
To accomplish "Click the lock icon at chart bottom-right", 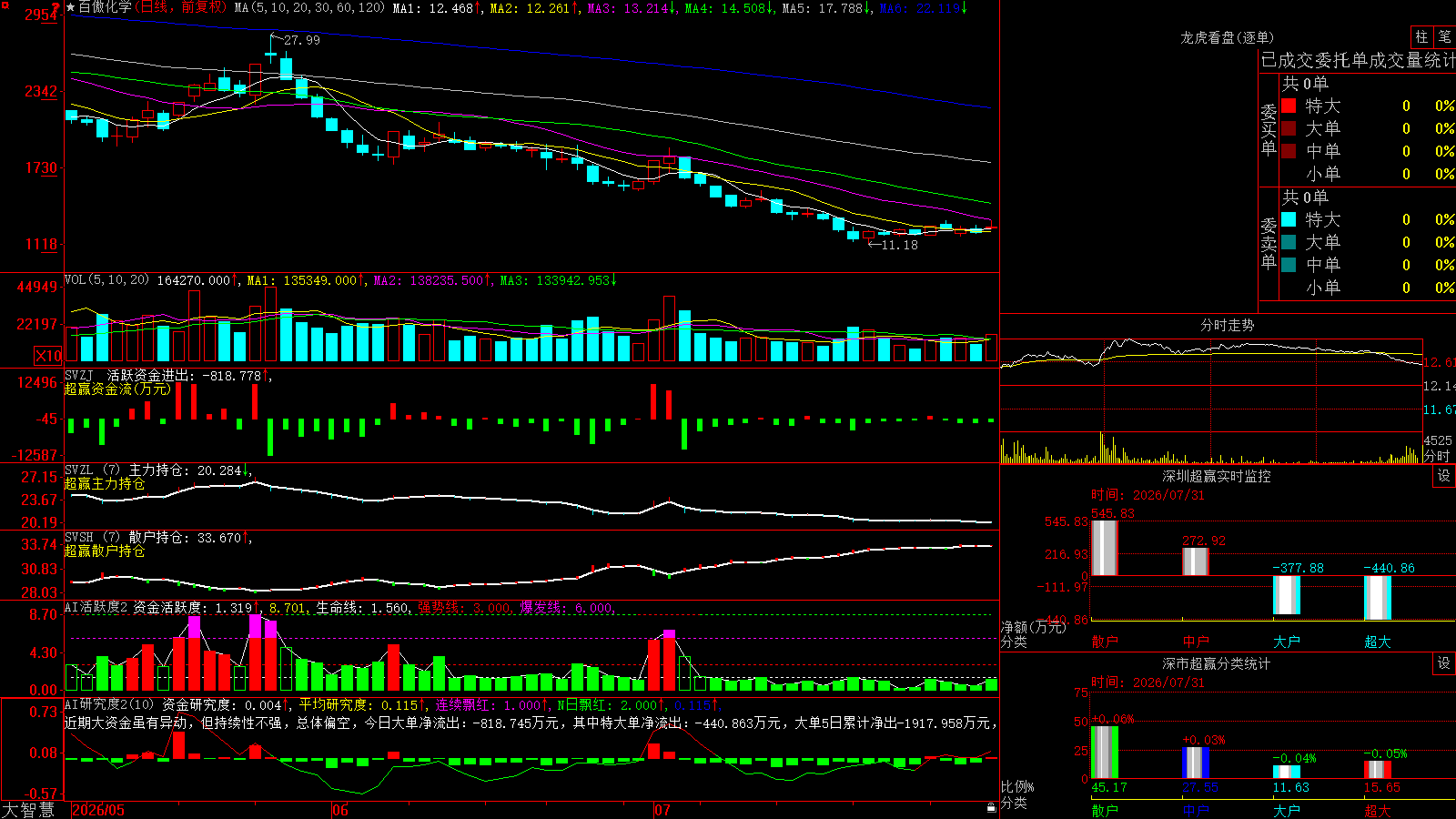I will point(992,807).
